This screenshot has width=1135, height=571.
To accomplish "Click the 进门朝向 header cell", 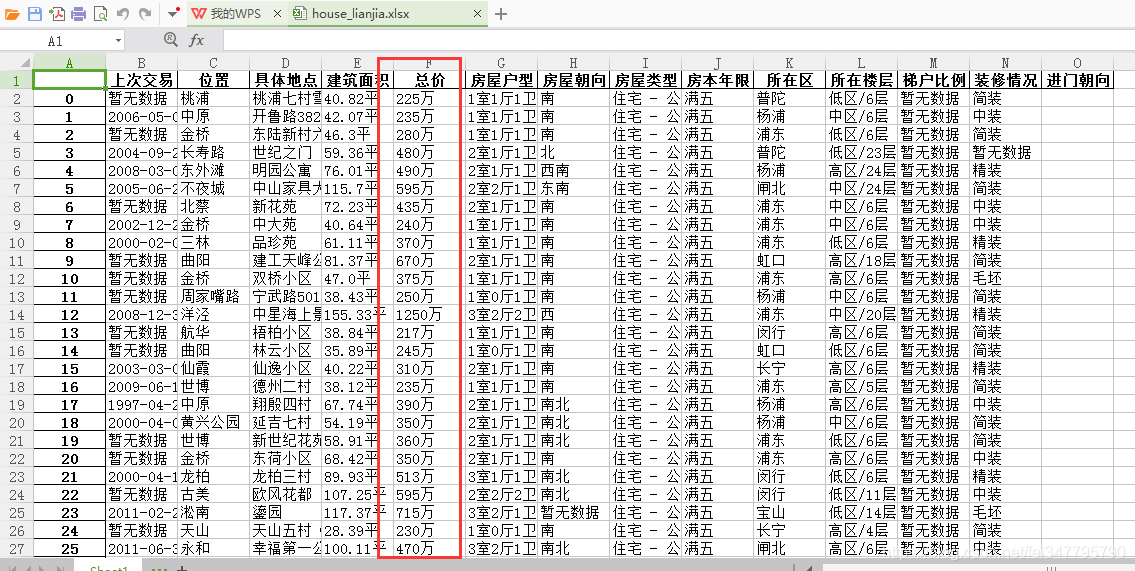I will 1077,80.
